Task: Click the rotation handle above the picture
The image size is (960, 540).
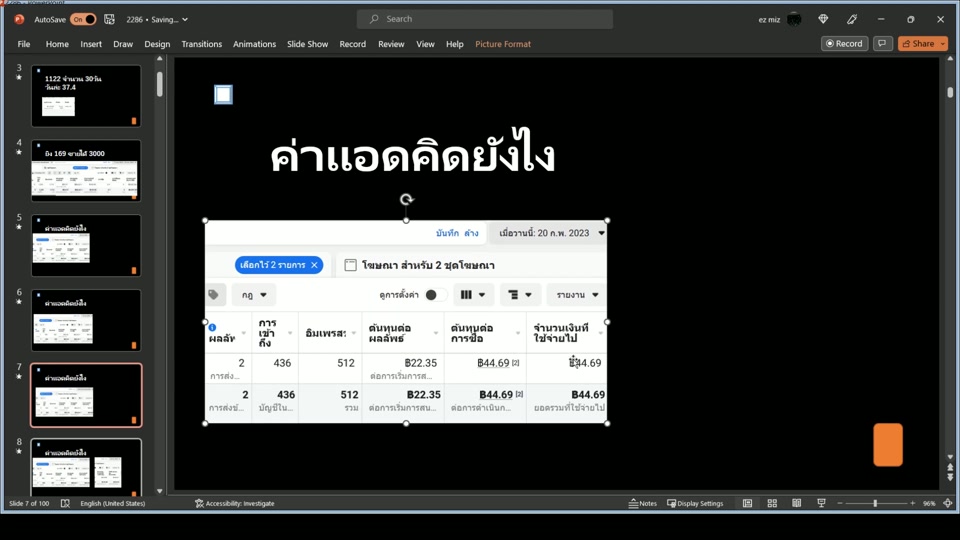Action: click(x=407, y=200)
